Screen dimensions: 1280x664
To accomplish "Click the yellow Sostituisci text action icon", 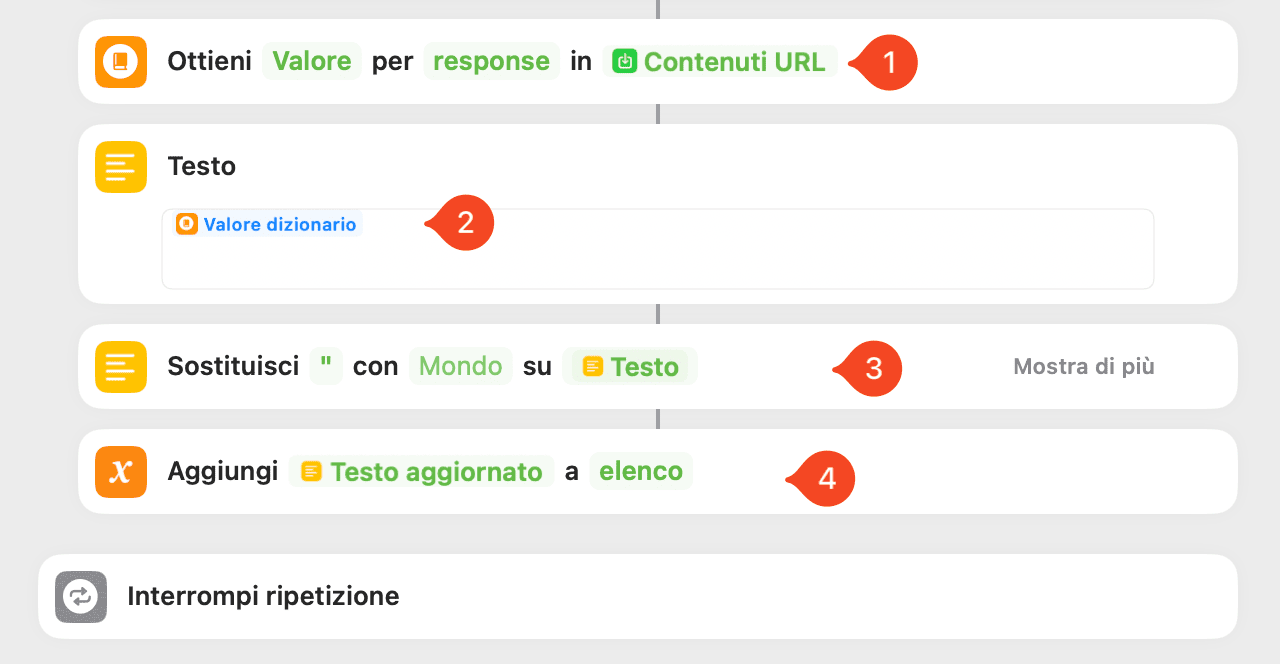I will (x=121, y=367).
